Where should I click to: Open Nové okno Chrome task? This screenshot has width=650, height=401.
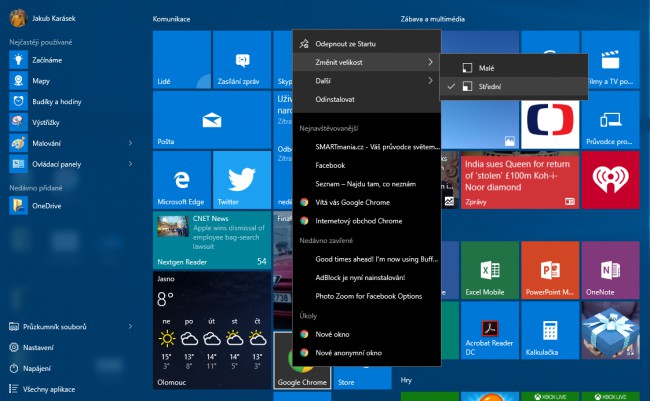tap(367, 334)
